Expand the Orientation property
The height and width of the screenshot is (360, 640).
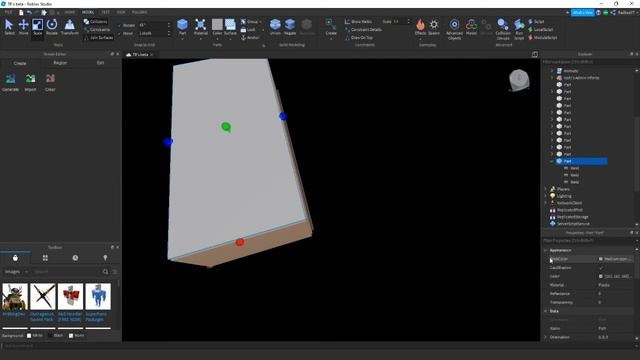coord(546,337)
